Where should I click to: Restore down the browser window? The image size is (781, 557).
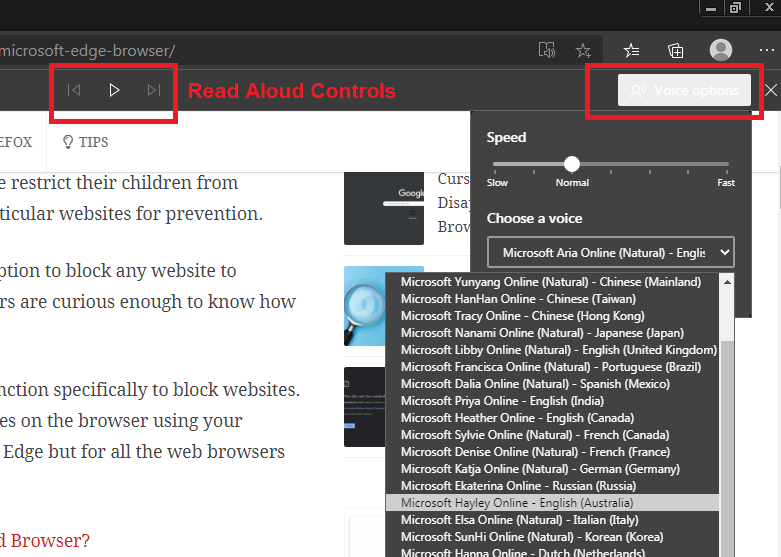[x=735, y=7]
